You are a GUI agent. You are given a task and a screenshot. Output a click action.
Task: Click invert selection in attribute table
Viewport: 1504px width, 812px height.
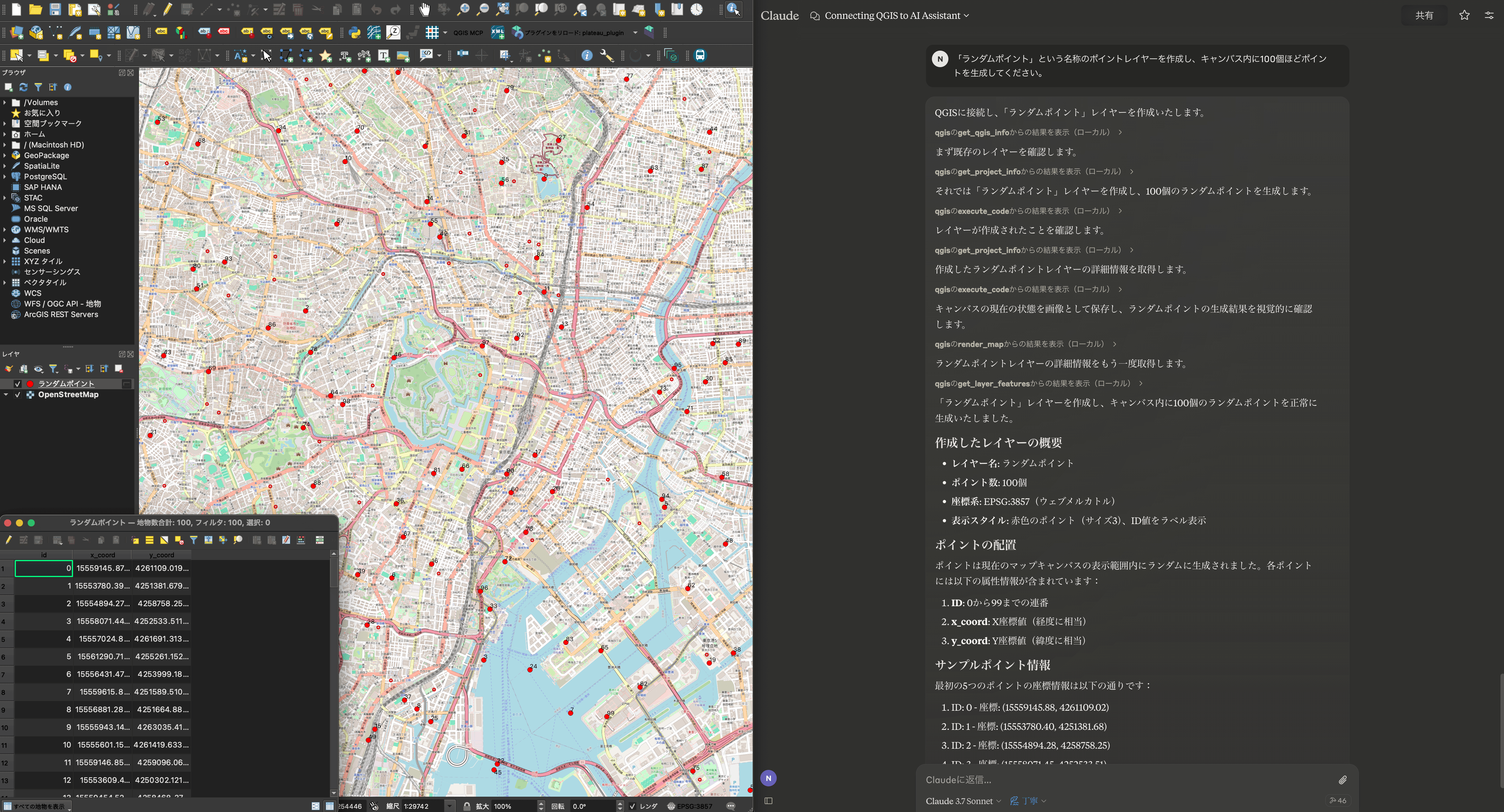click(x=165, y=540)
